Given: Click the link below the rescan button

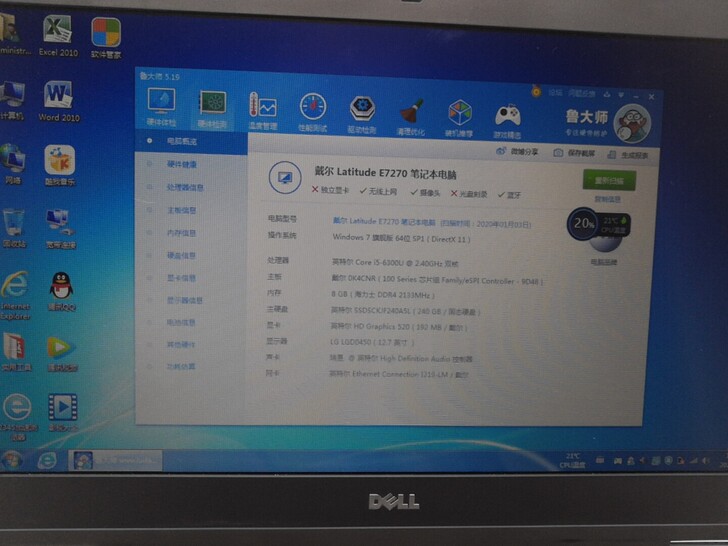Looking at the screenshot, I should 607,199.
